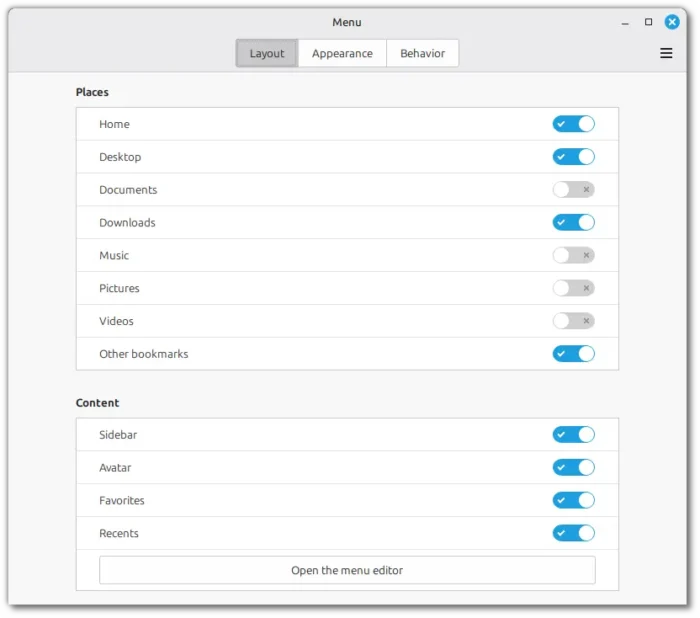Enable the Music place switch
This screenshot has height=618, width=700.
pyautogui.click(x=573, y=255)
